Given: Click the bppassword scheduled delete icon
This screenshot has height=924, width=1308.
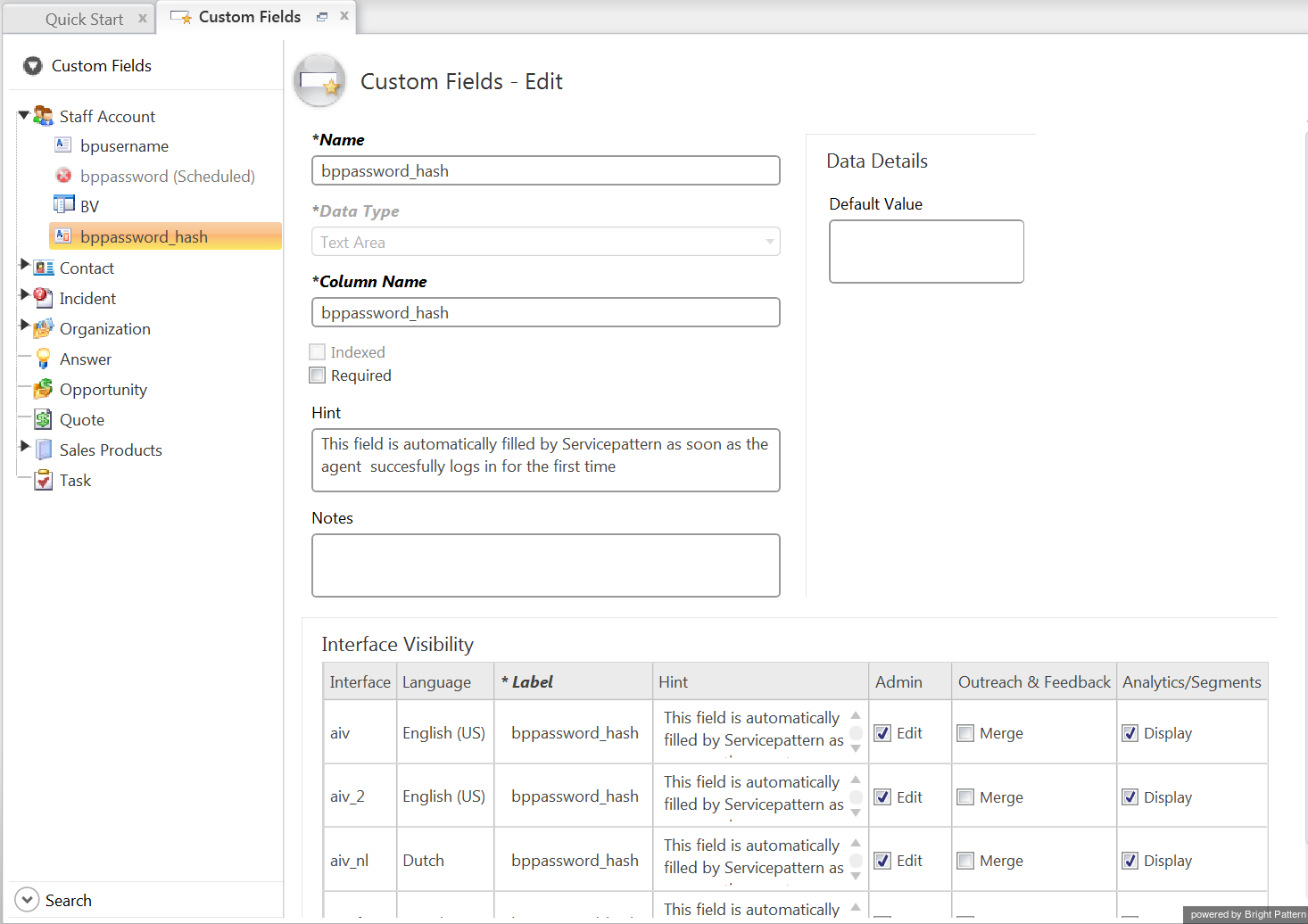Looking at the screenshot, I should tap(63, 175).
